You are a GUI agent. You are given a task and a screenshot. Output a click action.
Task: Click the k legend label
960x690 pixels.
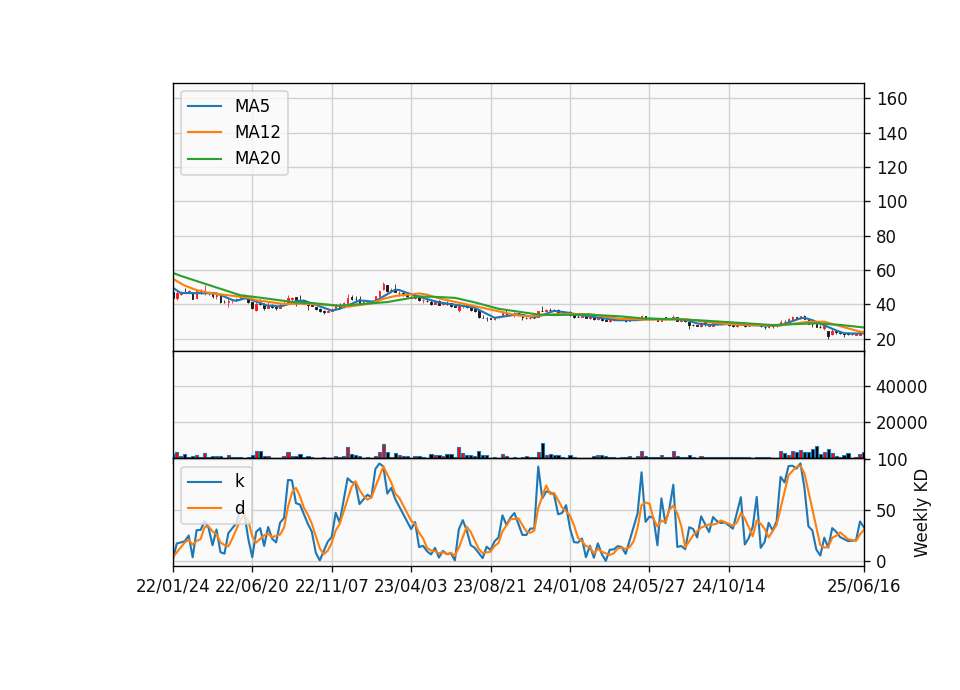point(239,481)
